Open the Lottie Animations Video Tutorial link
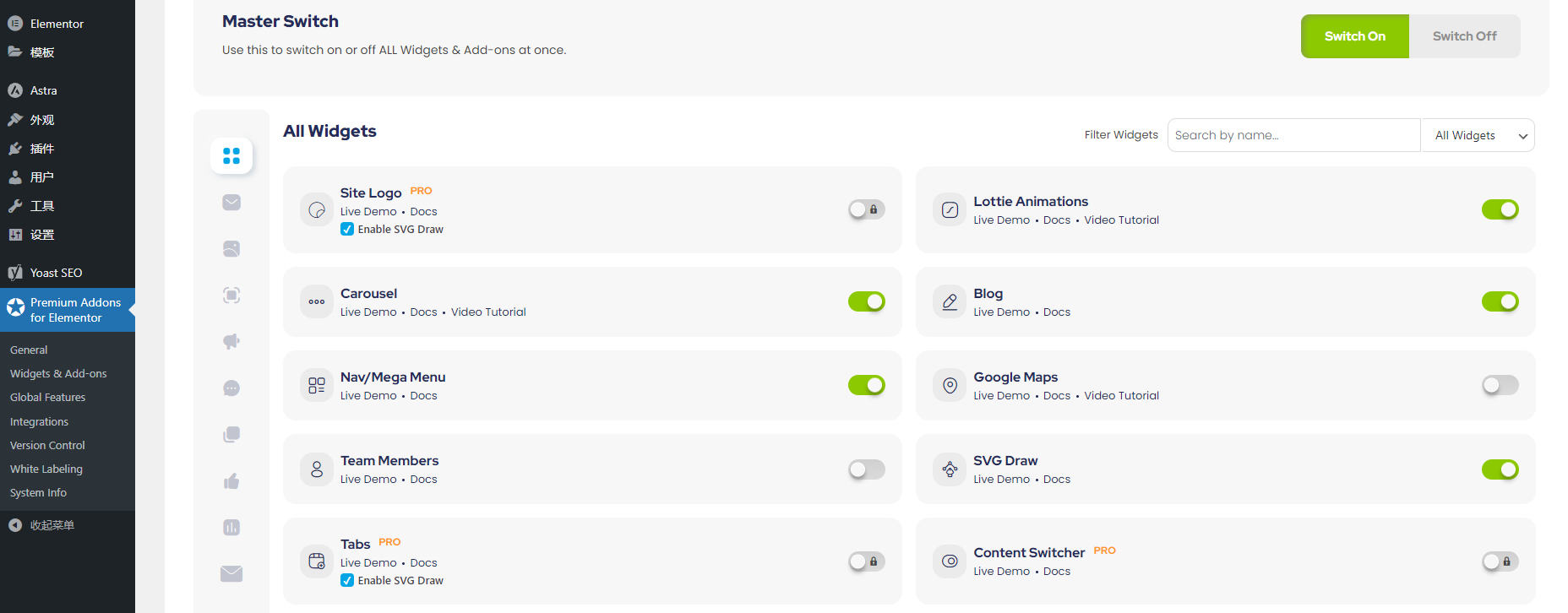 (x=1121, y=220)
